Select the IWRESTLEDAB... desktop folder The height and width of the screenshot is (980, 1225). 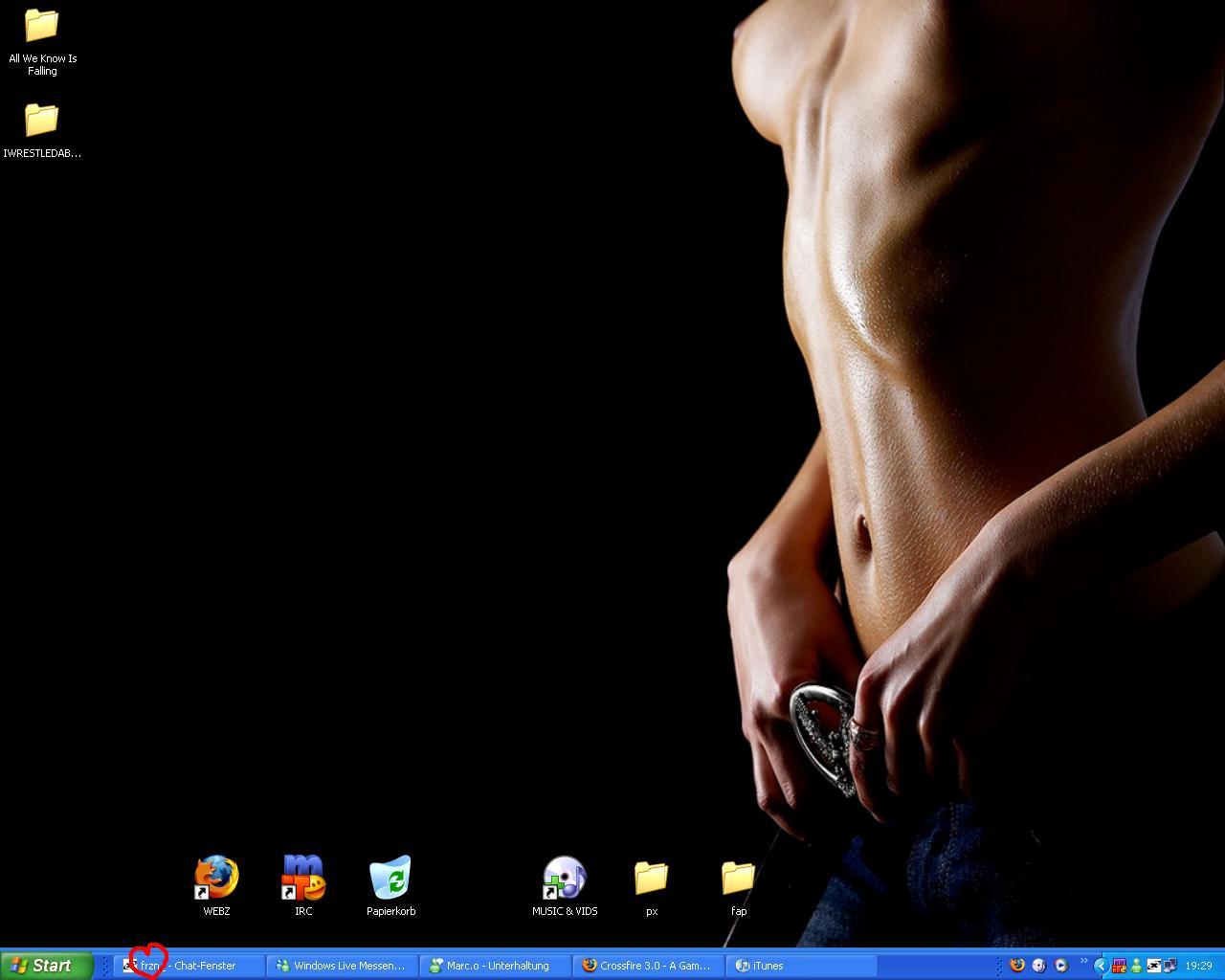click(42, 130)
